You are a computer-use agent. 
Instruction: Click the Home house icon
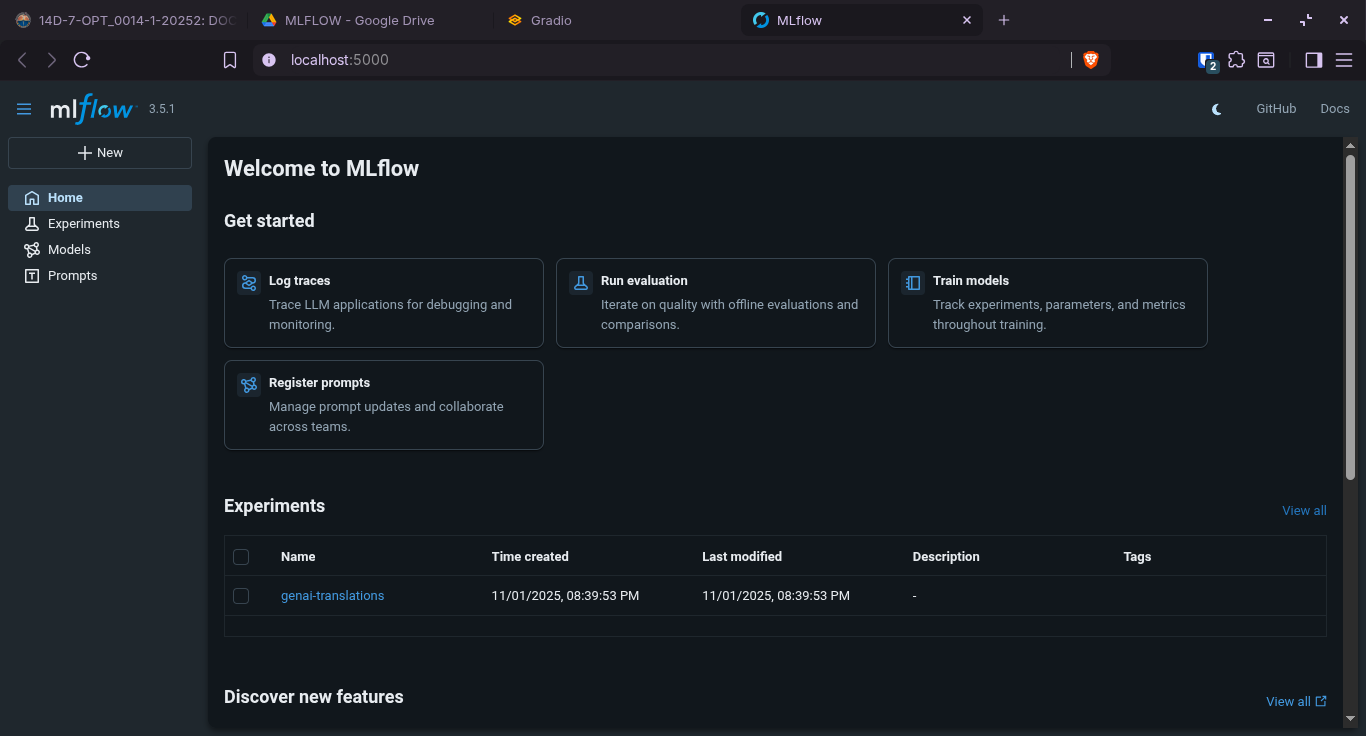pyautogui.click(x=32, y=198)
